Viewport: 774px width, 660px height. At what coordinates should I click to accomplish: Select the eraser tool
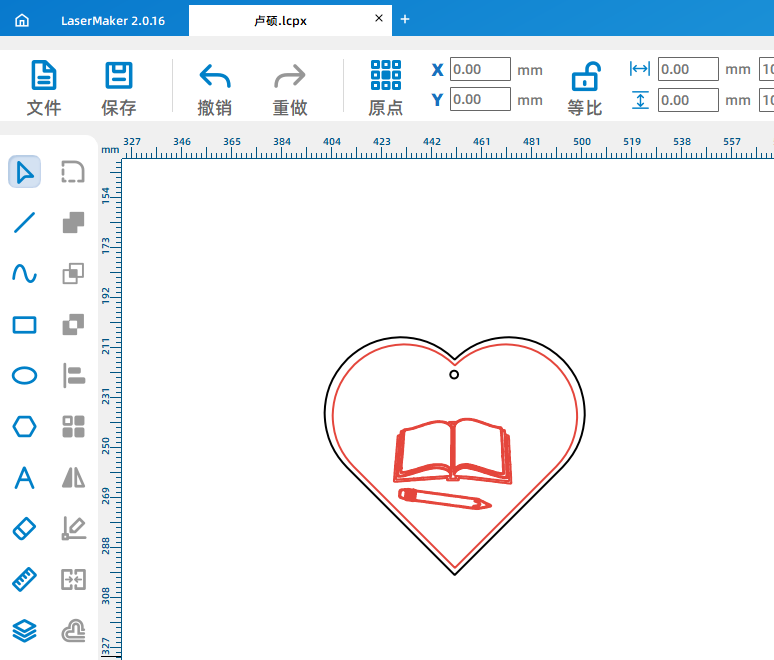(x=25, y=529)
